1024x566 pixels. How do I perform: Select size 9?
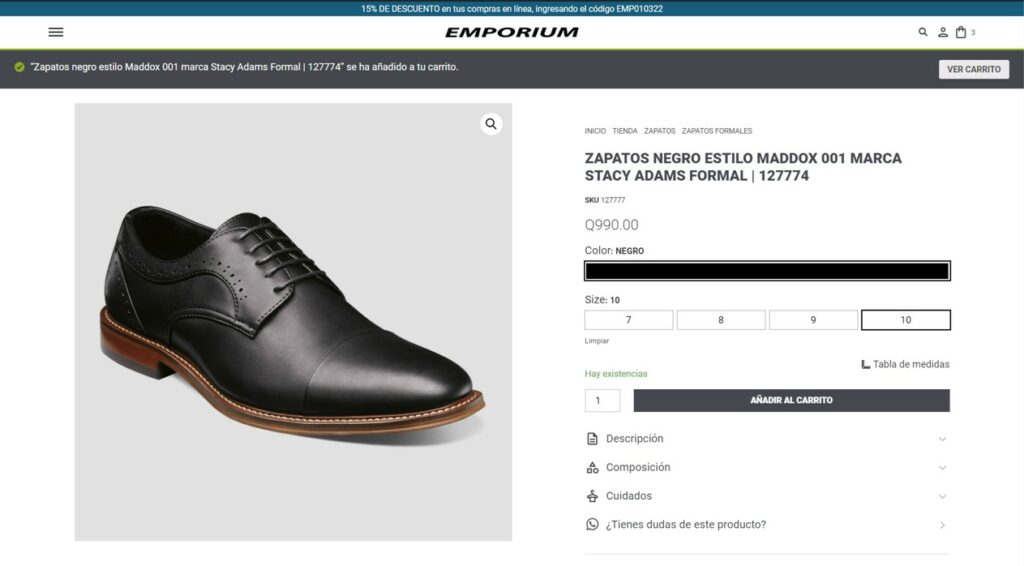[x=813, y=320]
